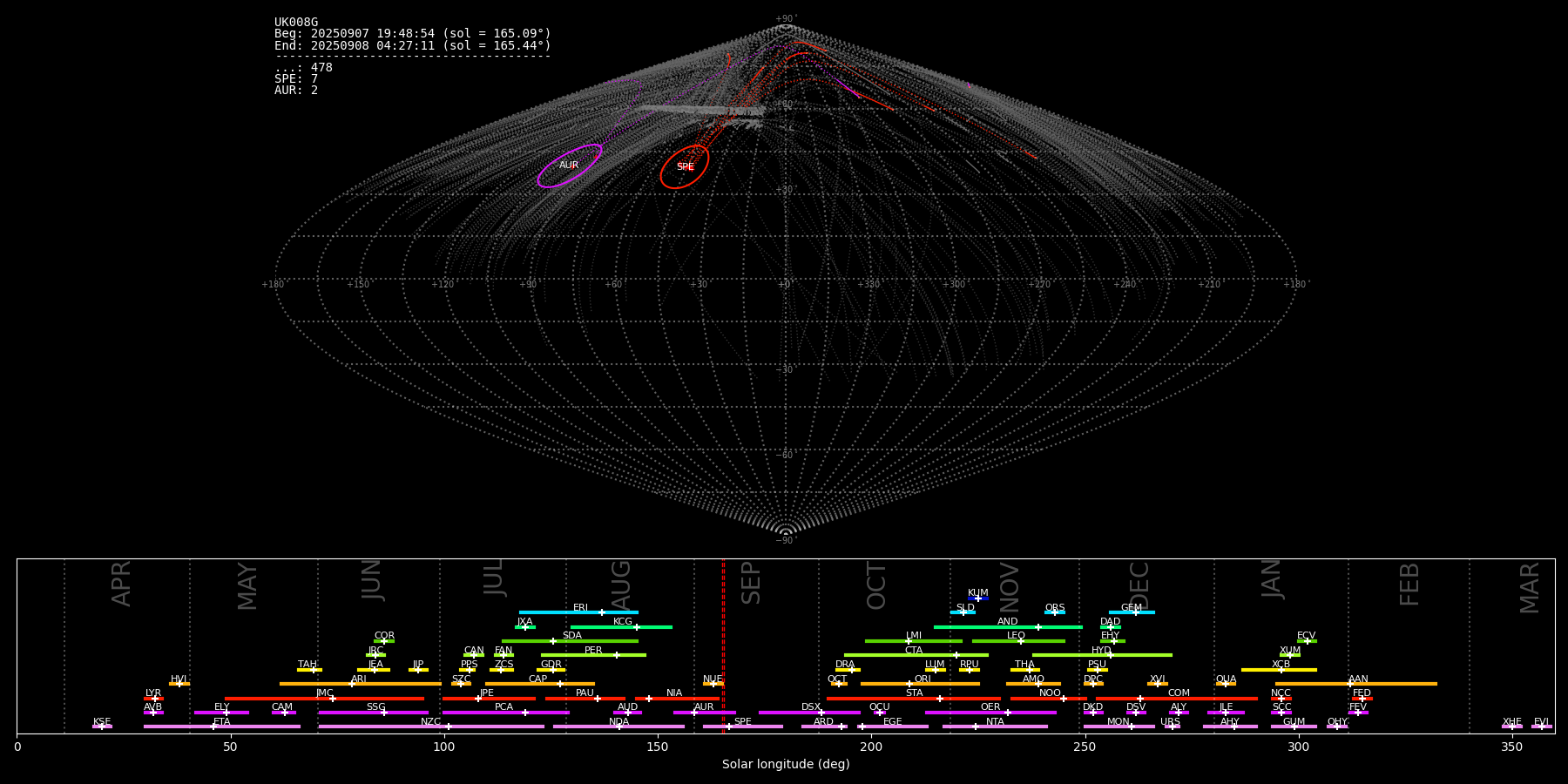
Task: Click the QUA shower label in timeline
Action: (1227, 679)
